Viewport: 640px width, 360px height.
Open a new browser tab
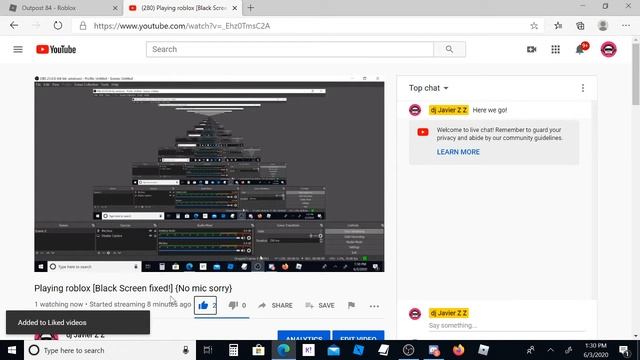(251, 8)
